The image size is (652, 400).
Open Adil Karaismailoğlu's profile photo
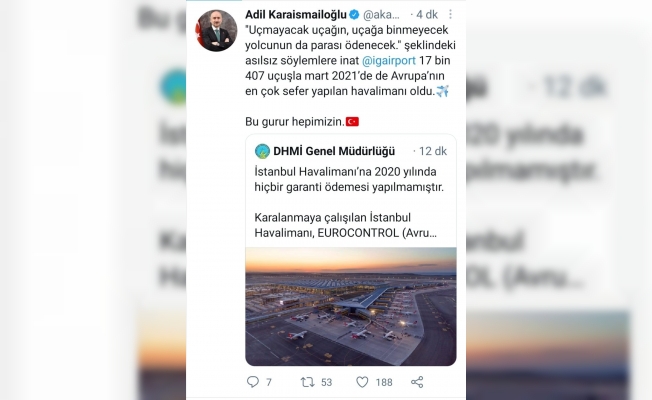216,30
